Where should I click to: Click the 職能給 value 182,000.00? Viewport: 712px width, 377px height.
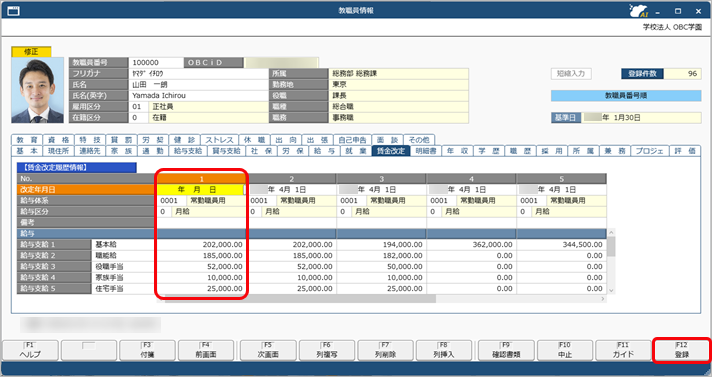click(x=381, y=255)
